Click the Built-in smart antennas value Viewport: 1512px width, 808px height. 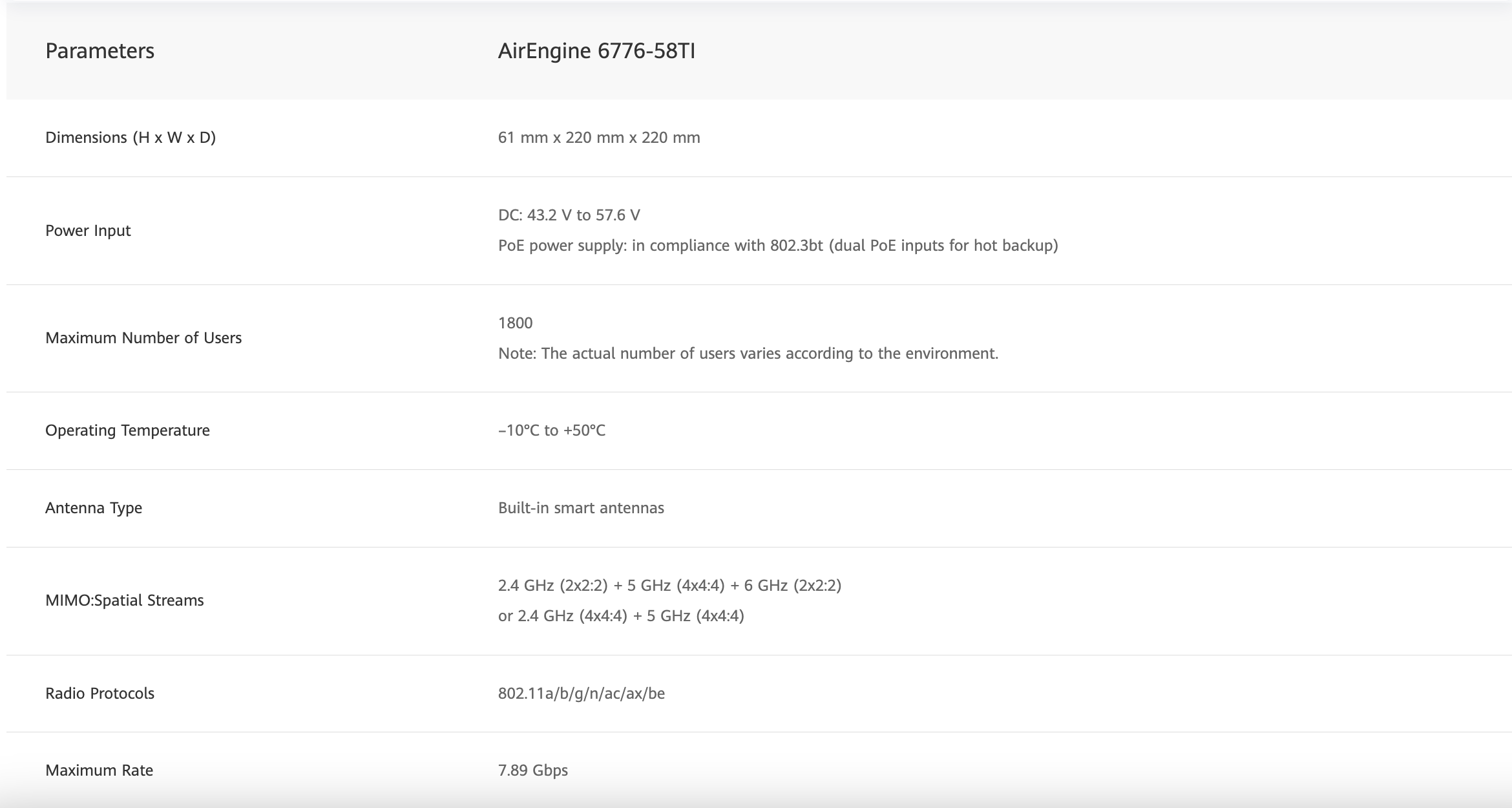[581, 508]
